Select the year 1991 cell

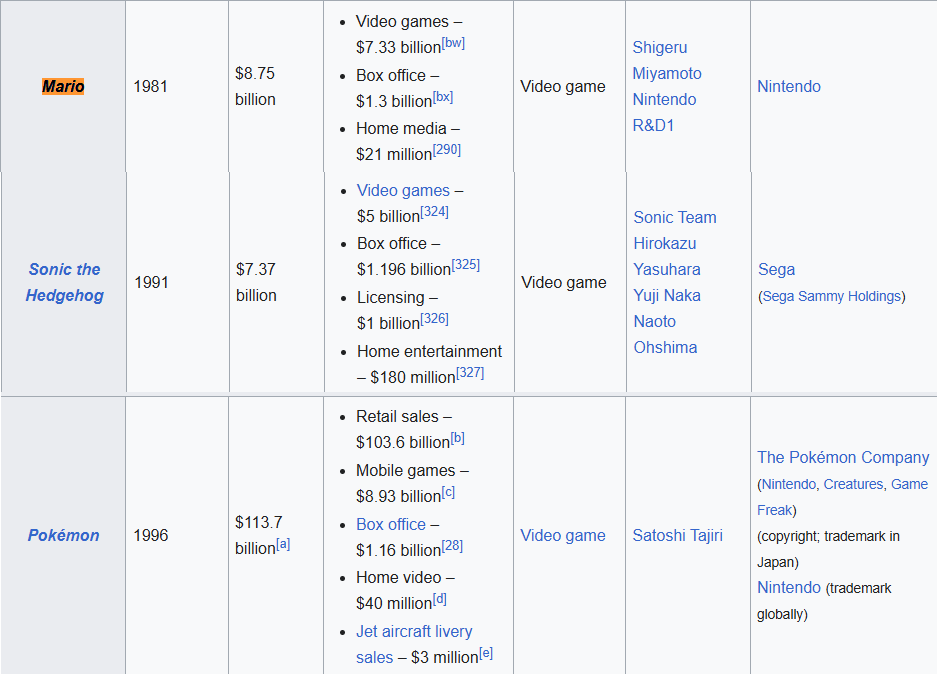click(177, 283)
